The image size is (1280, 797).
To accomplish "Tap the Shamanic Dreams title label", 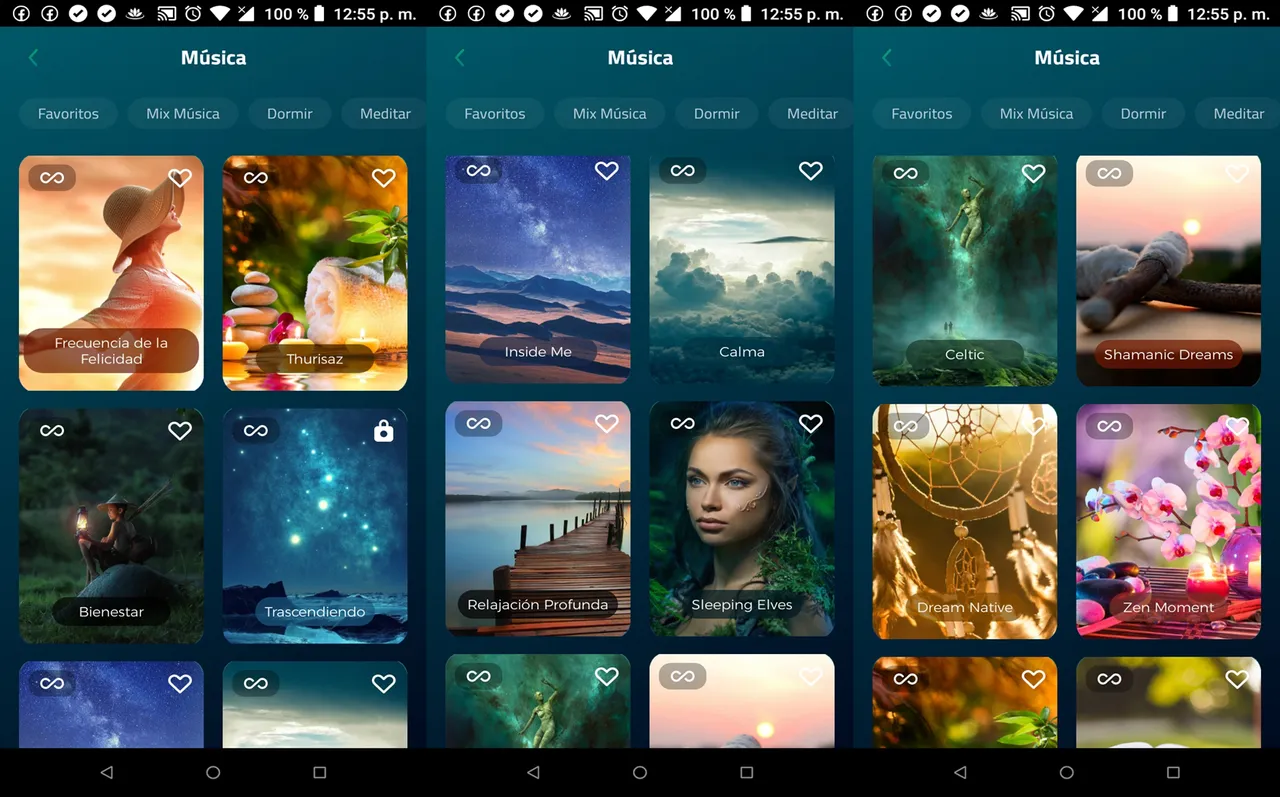I will click(1168, 355).
